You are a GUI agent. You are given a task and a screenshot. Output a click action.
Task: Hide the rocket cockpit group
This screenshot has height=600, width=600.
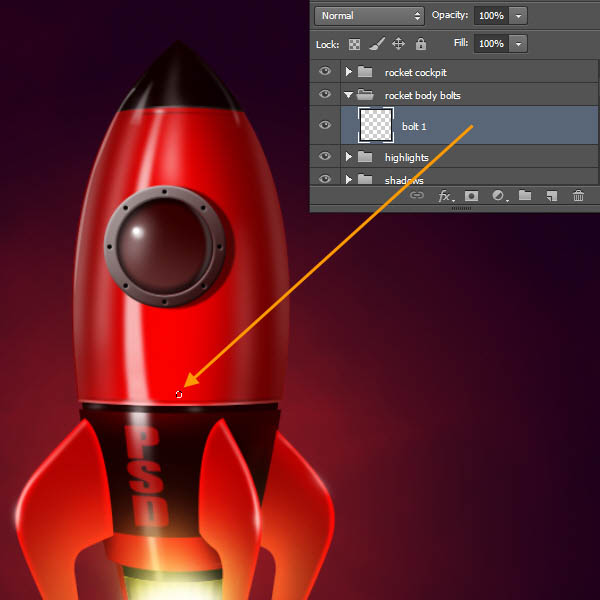tap(324, 72)
